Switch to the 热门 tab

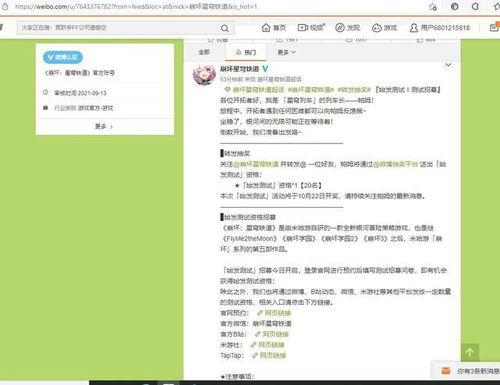(246, 52)
